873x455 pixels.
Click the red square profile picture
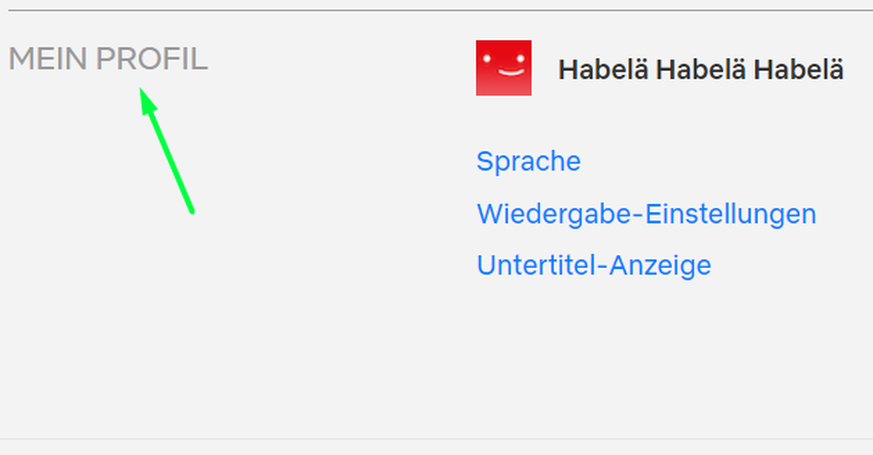click(x=503, y=68)
